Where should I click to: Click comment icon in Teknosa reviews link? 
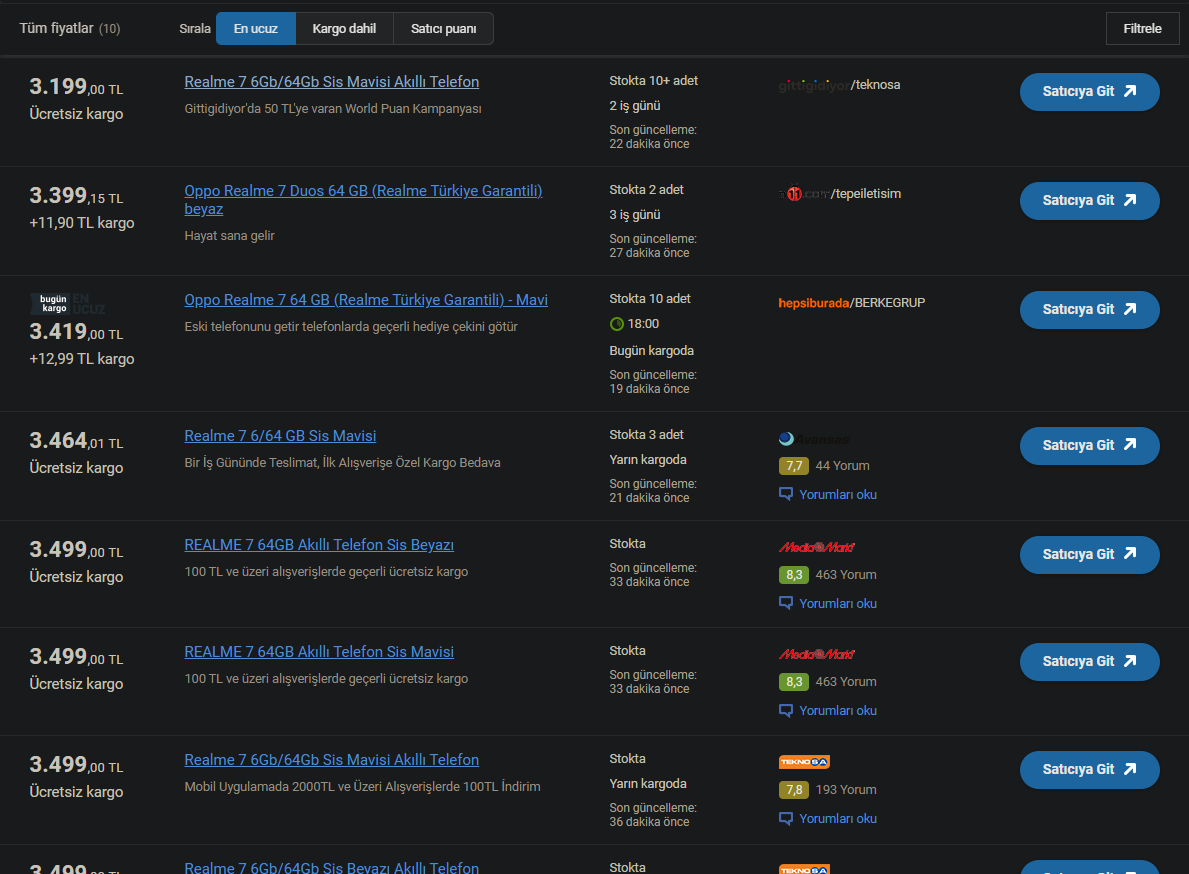coord(786,819)
